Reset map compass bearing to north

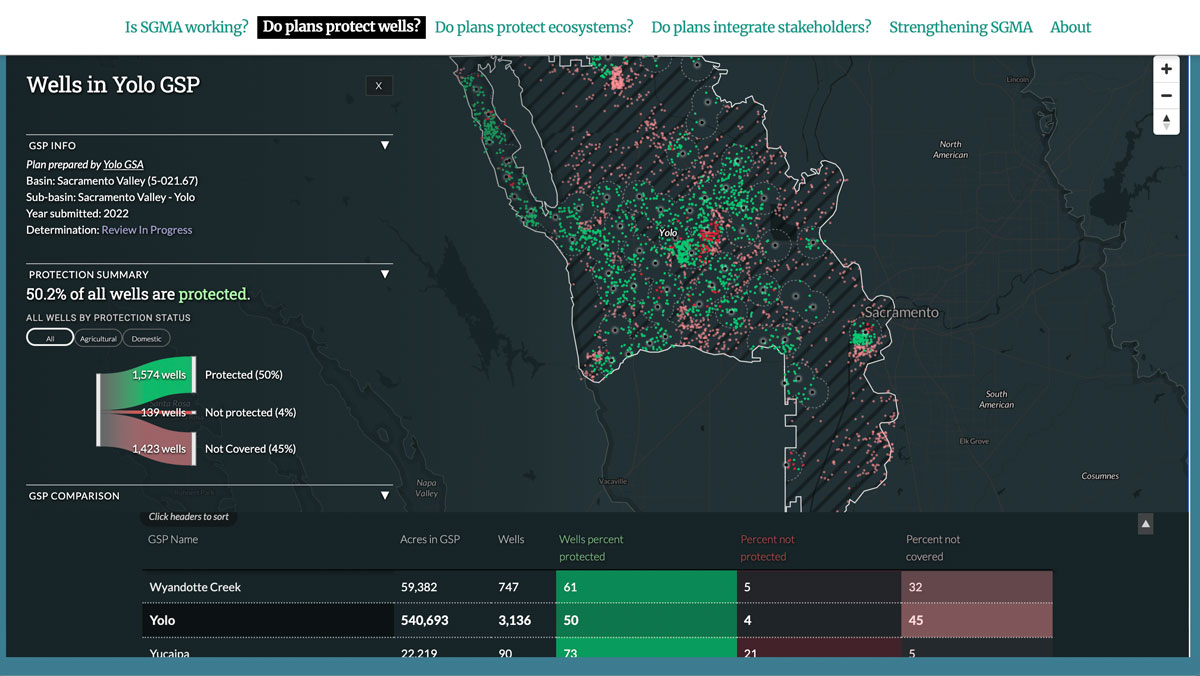click(x=1166, y=122)
